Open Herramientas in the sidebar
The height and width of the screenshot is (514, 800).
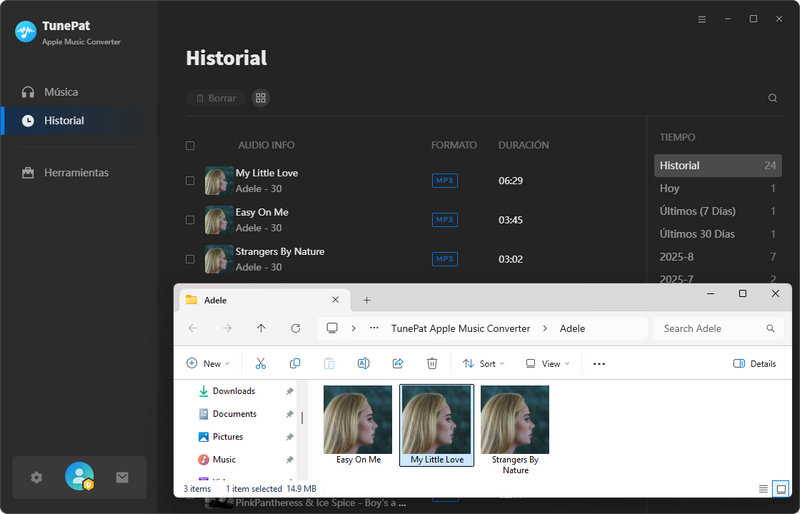pos(75,173)
